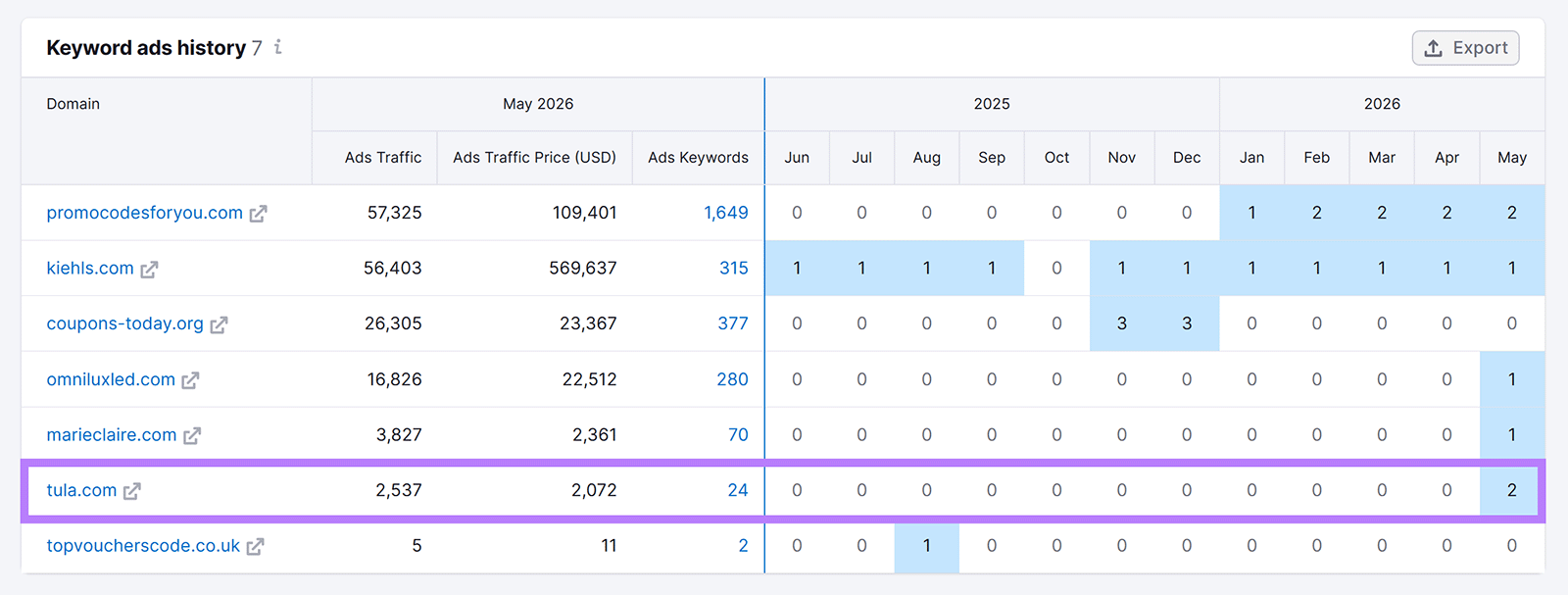Select the May 2026 group header
This screenshot has height=595, width=1568.
click(x=538, y=104)
